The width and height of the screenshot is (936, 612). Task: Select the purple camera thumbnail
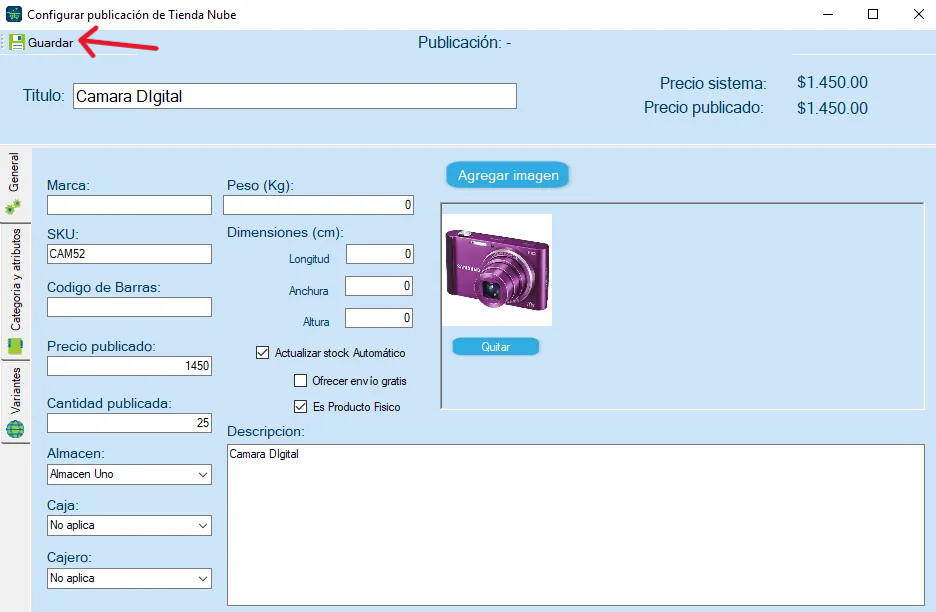pyautogui.click(x=497, y=270)
